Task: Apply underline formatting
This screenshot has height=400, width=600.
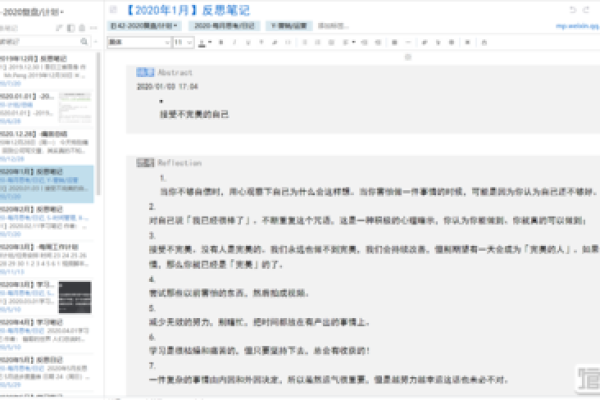Action: pyautogui.click(x=248, y=42)
